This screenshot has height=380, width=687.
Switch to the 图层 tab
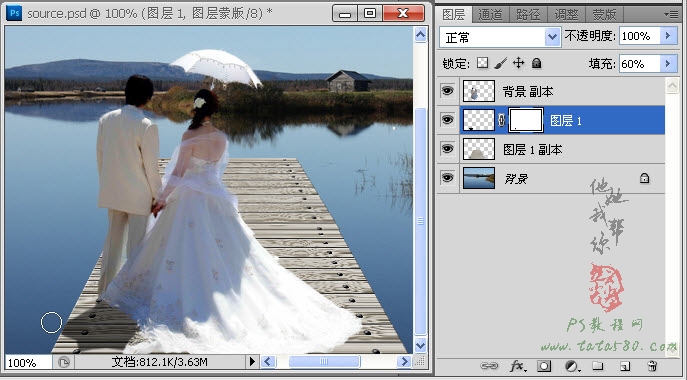click(453, 14)
